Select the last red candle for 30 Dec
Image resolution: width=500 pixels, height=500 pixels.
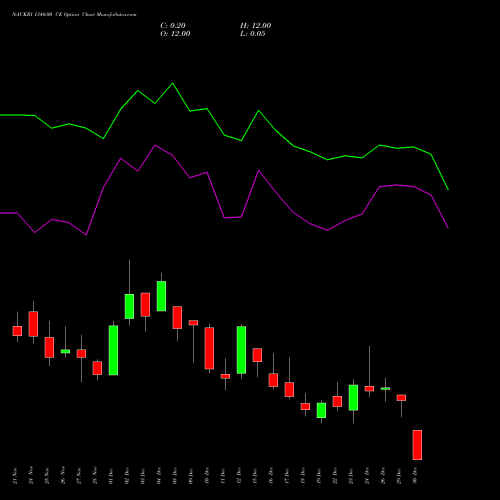point(417,445)
